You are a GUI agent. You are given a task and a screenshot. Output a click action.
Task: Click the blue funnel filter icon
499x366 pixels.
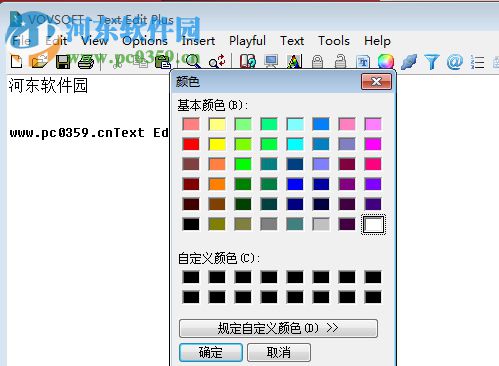pos(432,62)
